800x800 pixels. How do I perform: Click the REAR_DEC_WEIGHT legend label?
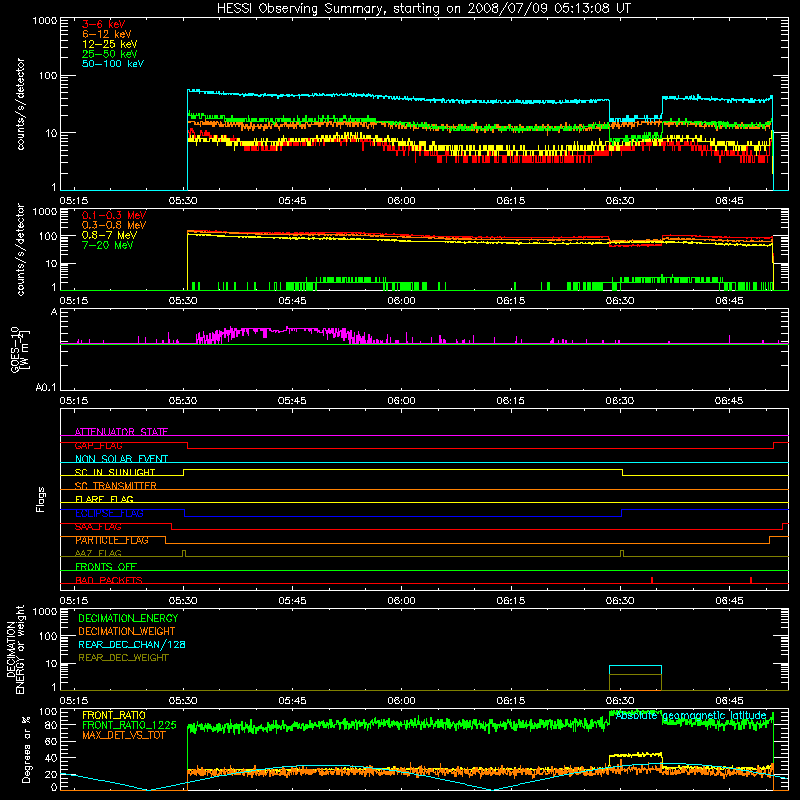point(123,658)
